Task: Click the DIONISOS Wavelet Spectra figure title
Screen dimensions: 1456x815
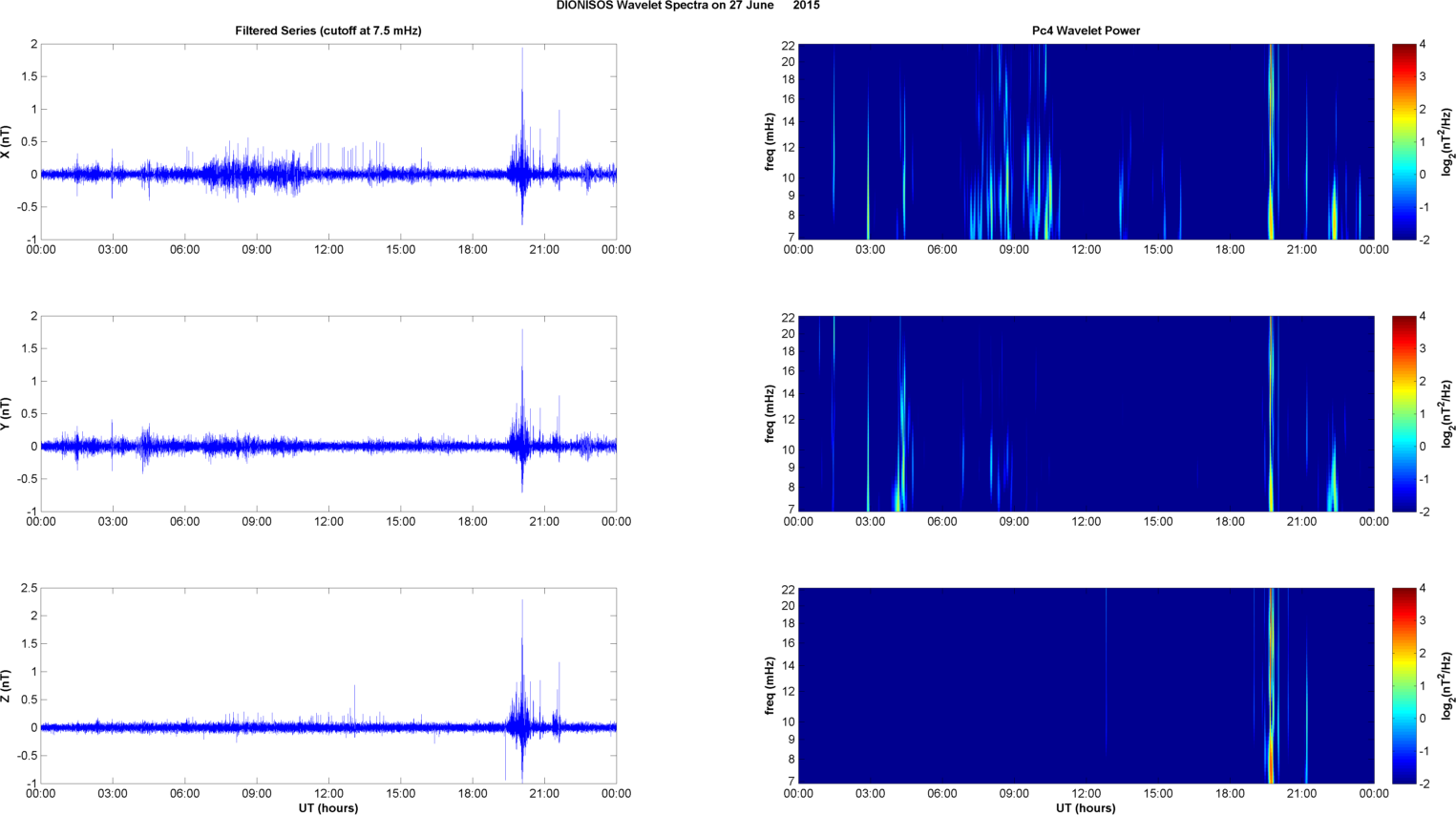Action: point(687,6)
